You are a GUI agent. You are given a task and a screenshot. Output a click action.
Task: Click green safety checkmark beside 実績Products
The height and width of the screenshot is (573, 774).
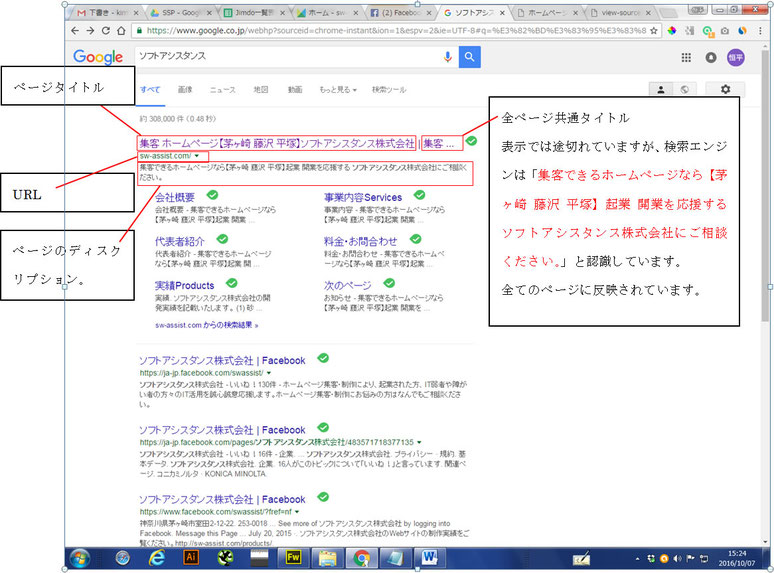(x=232, y=283)
